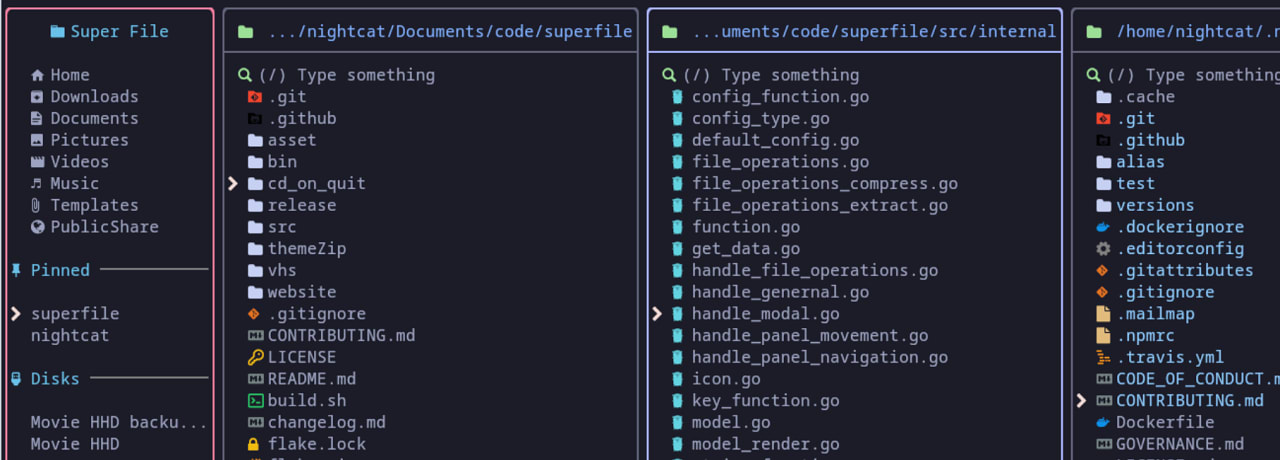Image resolution: width=1280 pixels, height=460 pixels.
Task: Click the orange .gitignore icon in superfile panel
Action: (255, 314)
